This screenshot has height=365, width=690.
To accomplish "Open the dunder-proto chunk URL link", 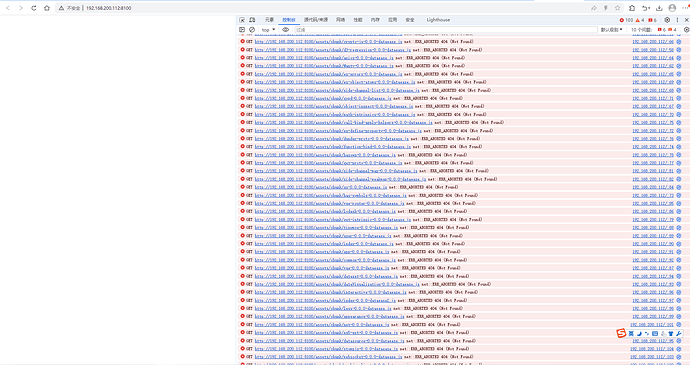I will pyautogui.click(x=333, y=139).
